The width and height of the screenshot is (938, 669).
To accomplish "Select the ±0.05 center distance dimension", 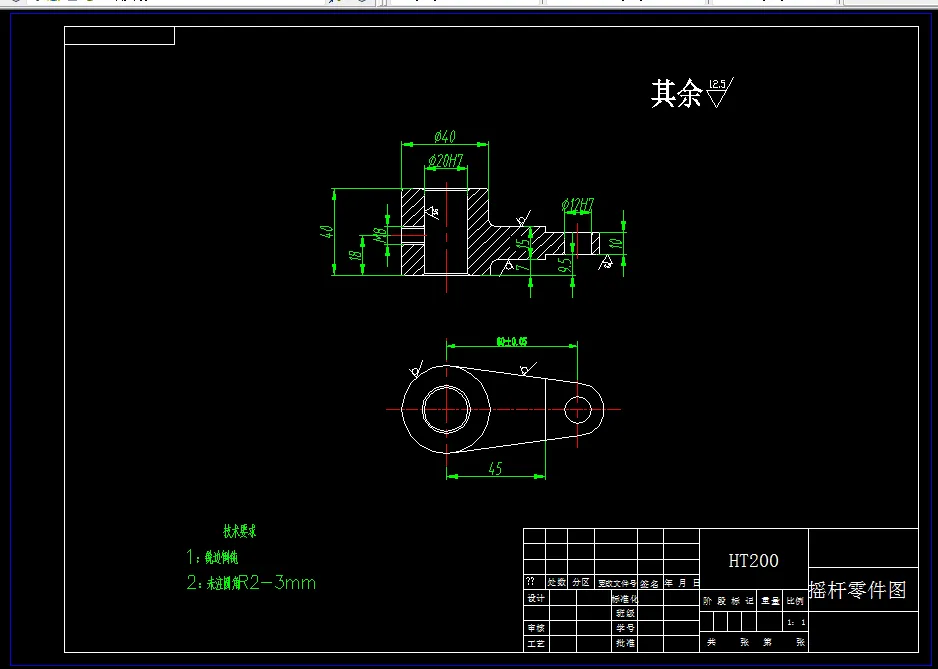I will [x=512, y=342].
